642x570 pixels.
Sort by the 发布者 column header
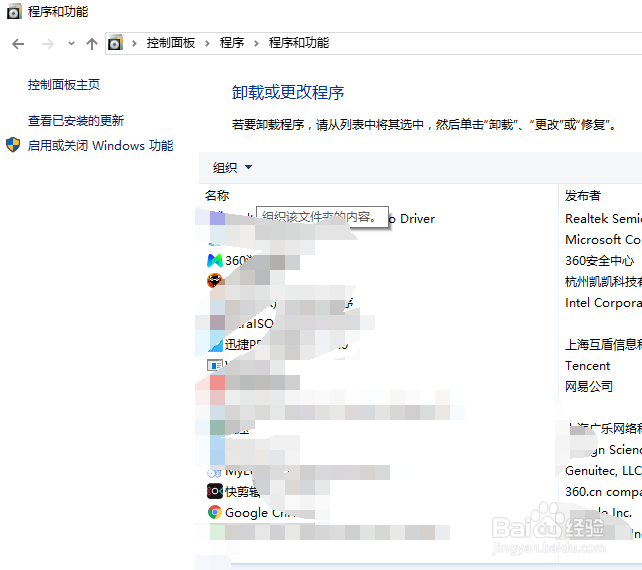583,196
